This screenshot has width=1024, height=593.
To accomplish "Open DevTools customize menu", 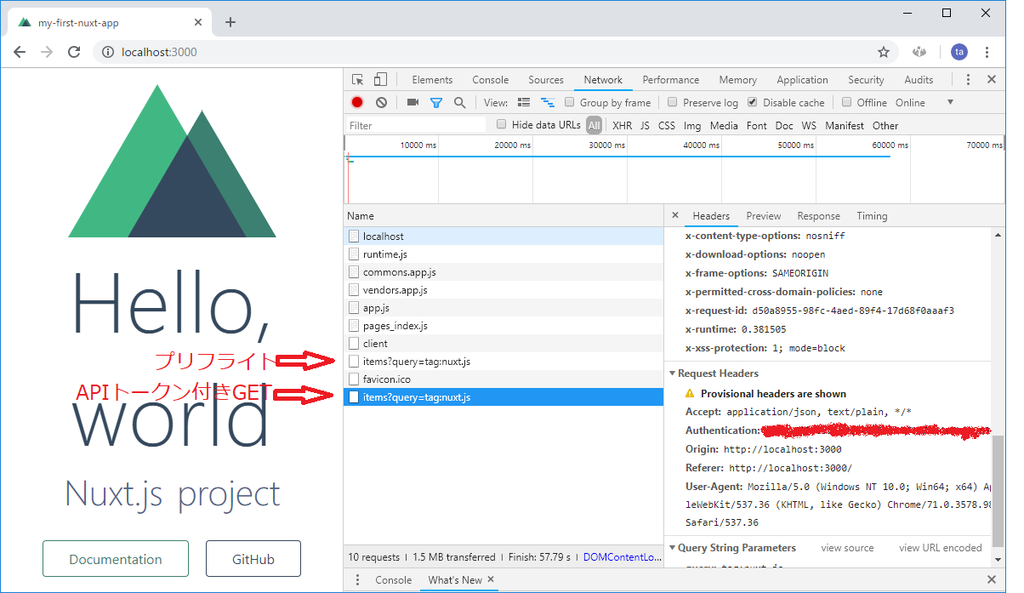I will pyautogui.click(x=968, y=80).
